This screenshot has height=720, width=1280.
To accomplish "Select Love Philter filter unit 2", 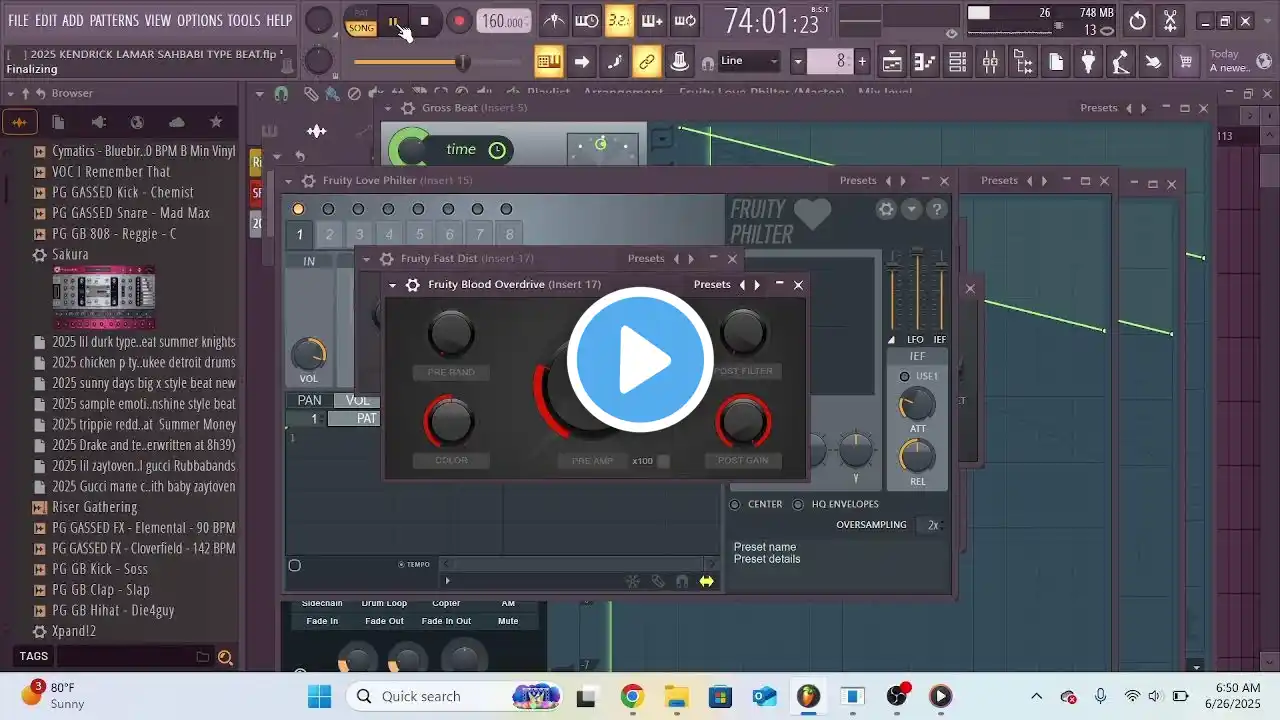I will click(x=329, y=235).
